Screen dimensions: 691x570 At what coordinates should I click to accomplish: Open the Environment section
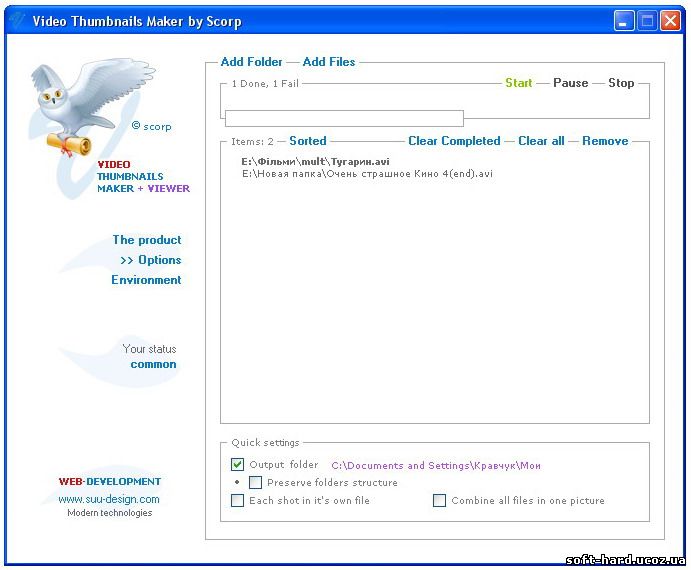pyautogui.click(x=146, y=280)
